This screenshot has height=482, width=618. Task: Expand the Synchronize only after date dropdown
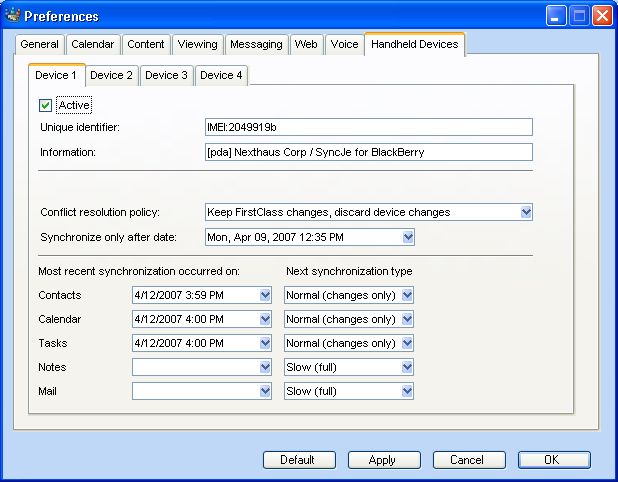tap(407, 237)
